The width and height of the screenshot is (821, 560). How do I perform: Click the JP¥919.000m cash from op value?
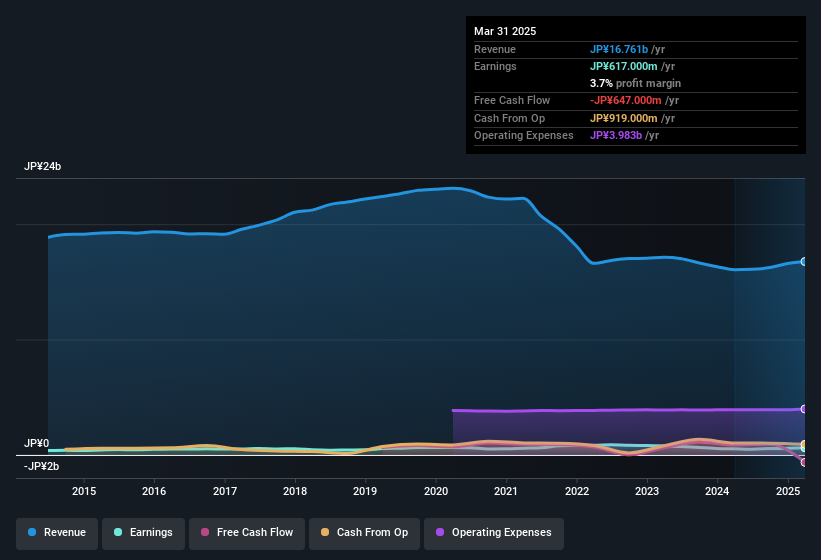[x=624, y=118]
